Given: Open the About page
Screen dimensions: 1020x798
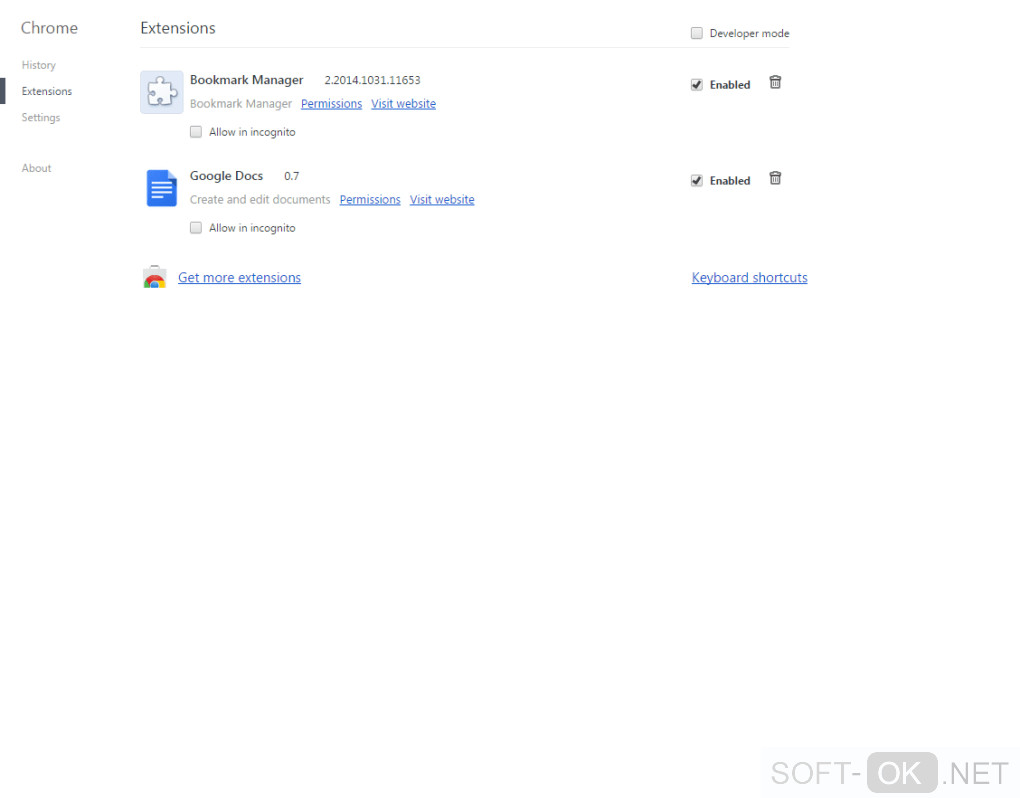Looking at the screenshot, I should pos(36,168).
